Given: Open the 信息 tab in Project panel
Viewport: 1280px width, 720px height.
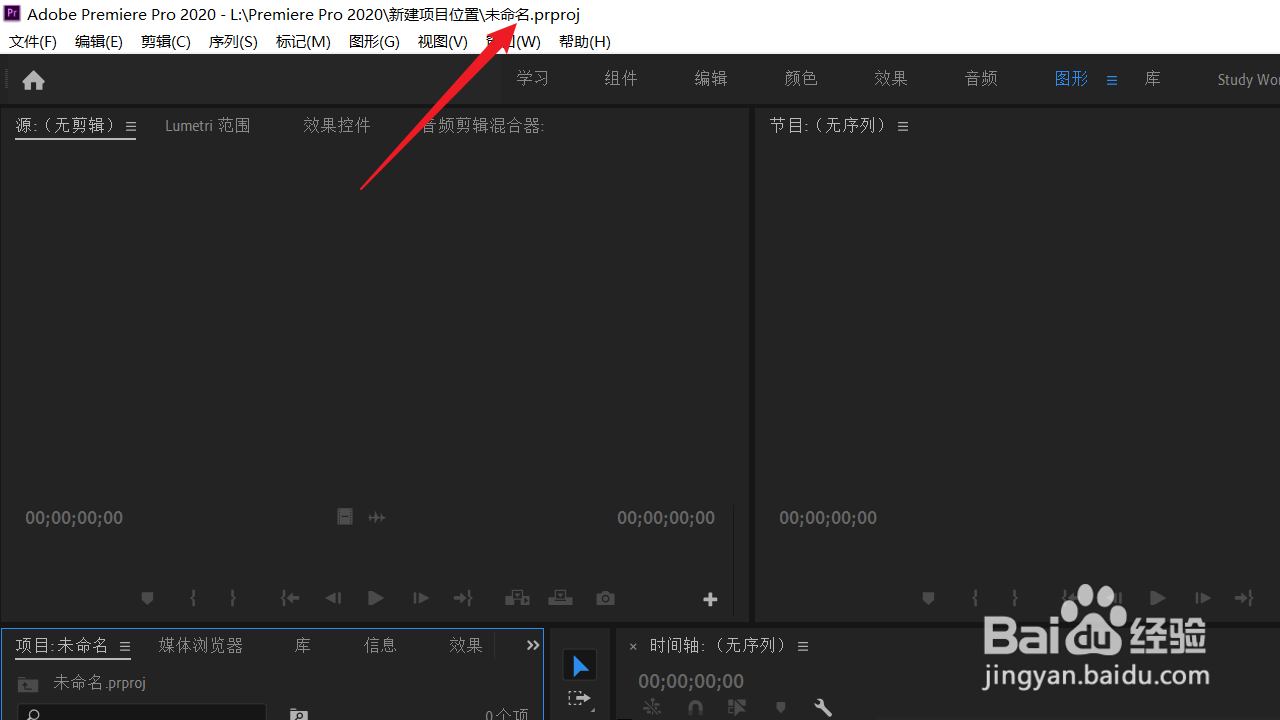Looking at the screenshot, I should coord(381,646).
